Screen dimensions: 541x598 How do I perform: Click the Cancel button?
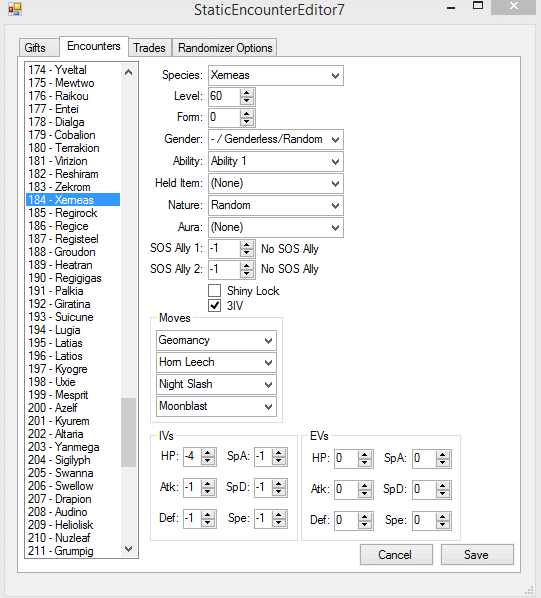pyautogui.click(x=396, y=555)
